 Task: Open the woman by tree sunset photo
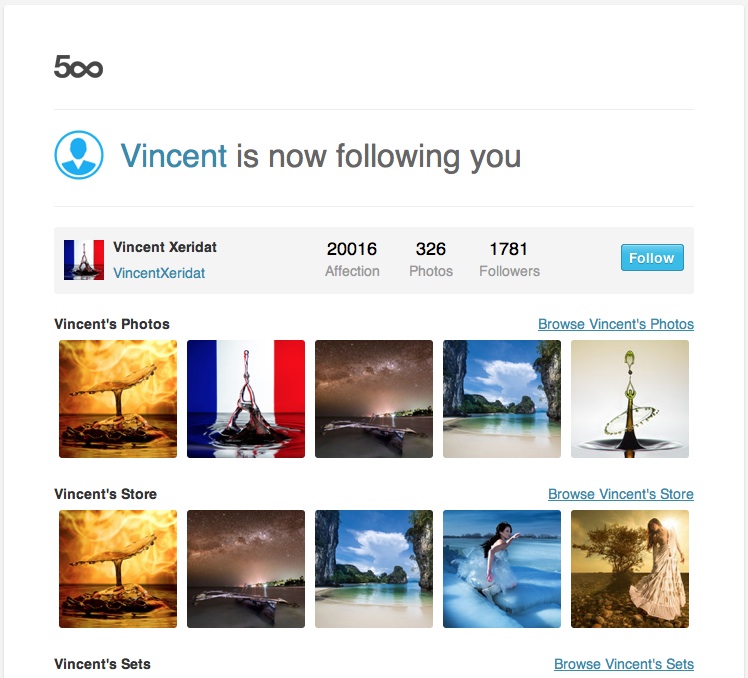tap(630, 569)
